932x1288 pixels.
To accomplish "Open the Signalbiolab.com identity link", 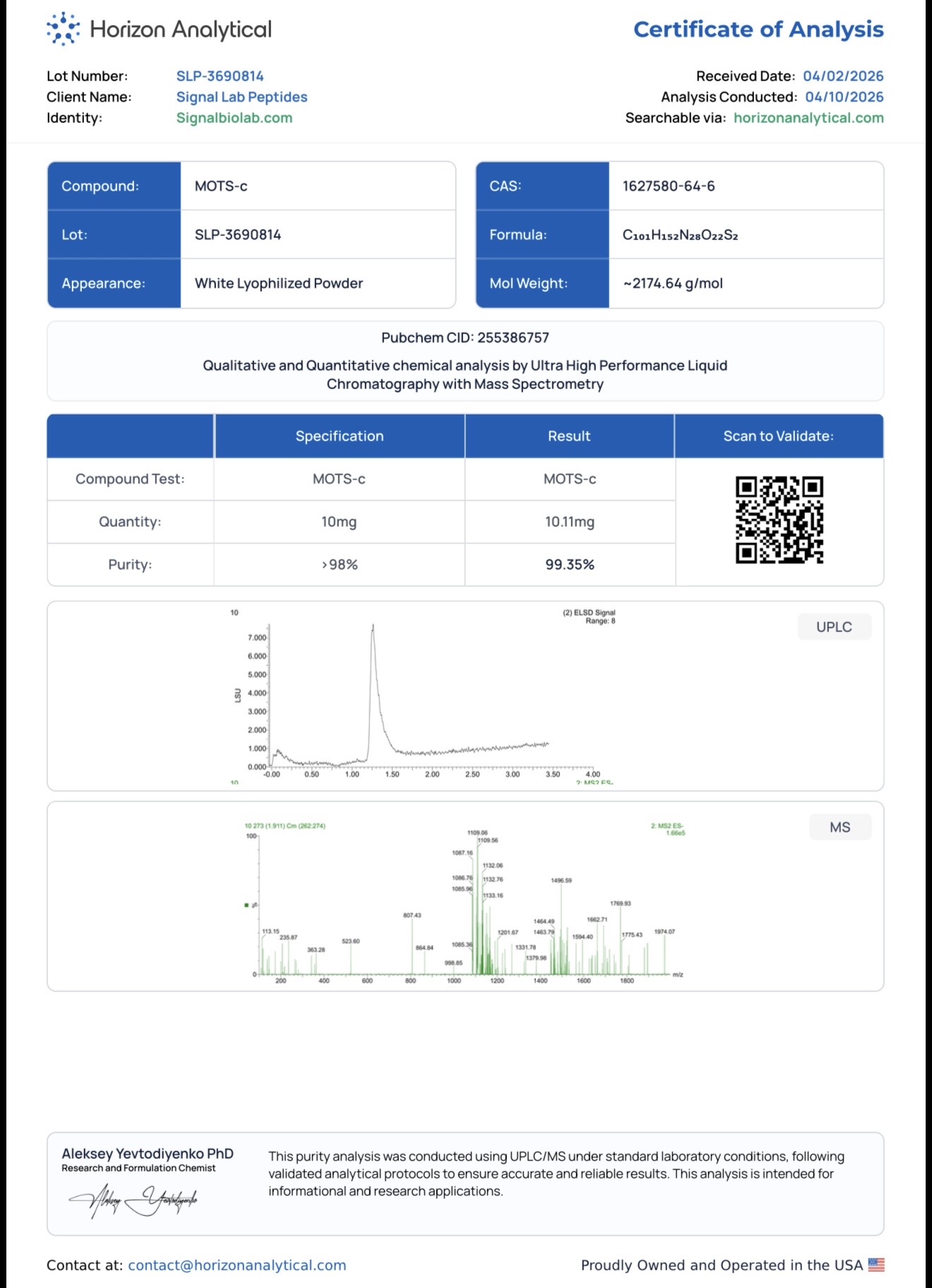I will tap(234, 118).
